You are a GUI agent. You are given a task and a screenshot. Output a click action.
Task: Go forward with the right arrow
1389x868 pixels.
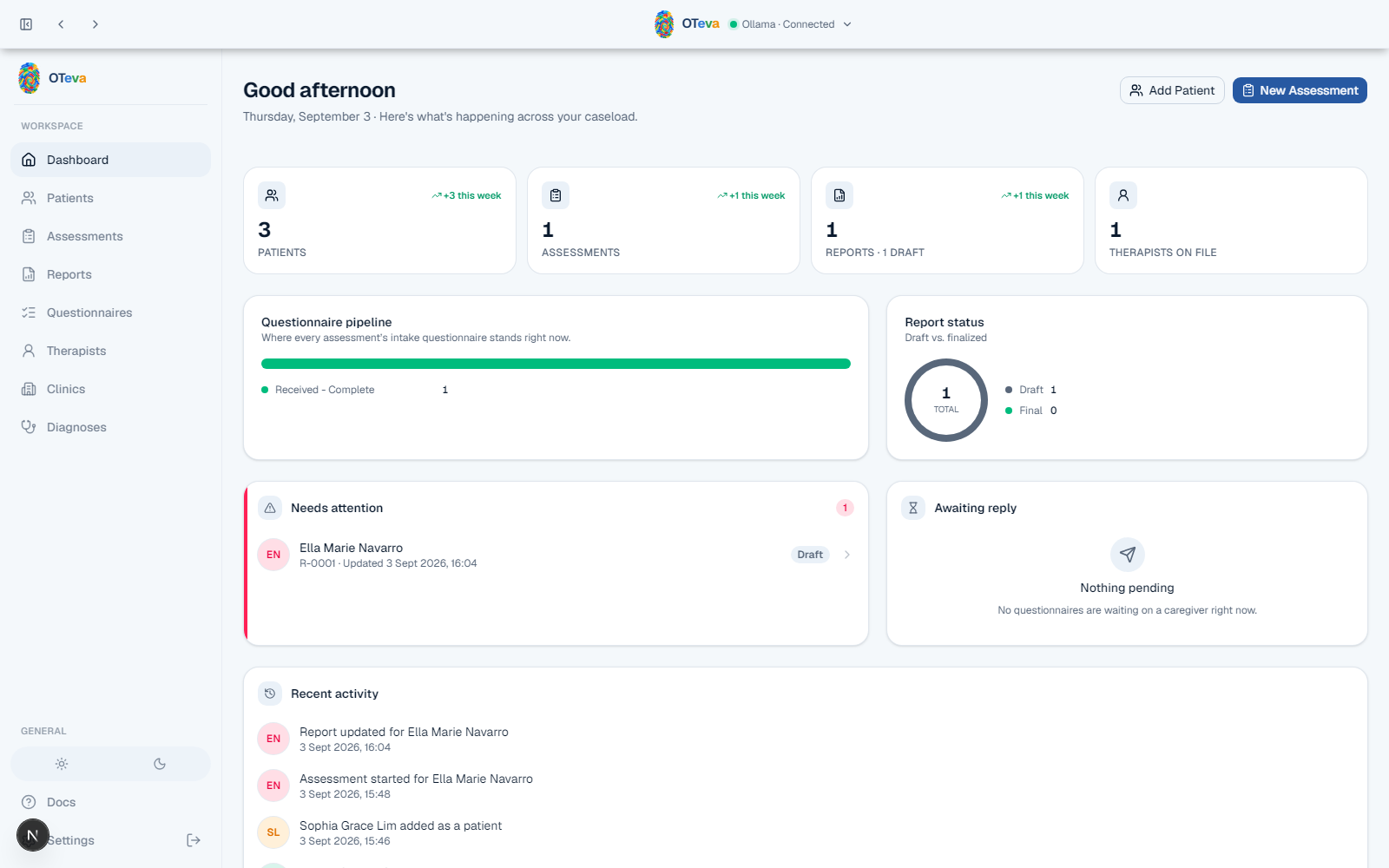95,24
